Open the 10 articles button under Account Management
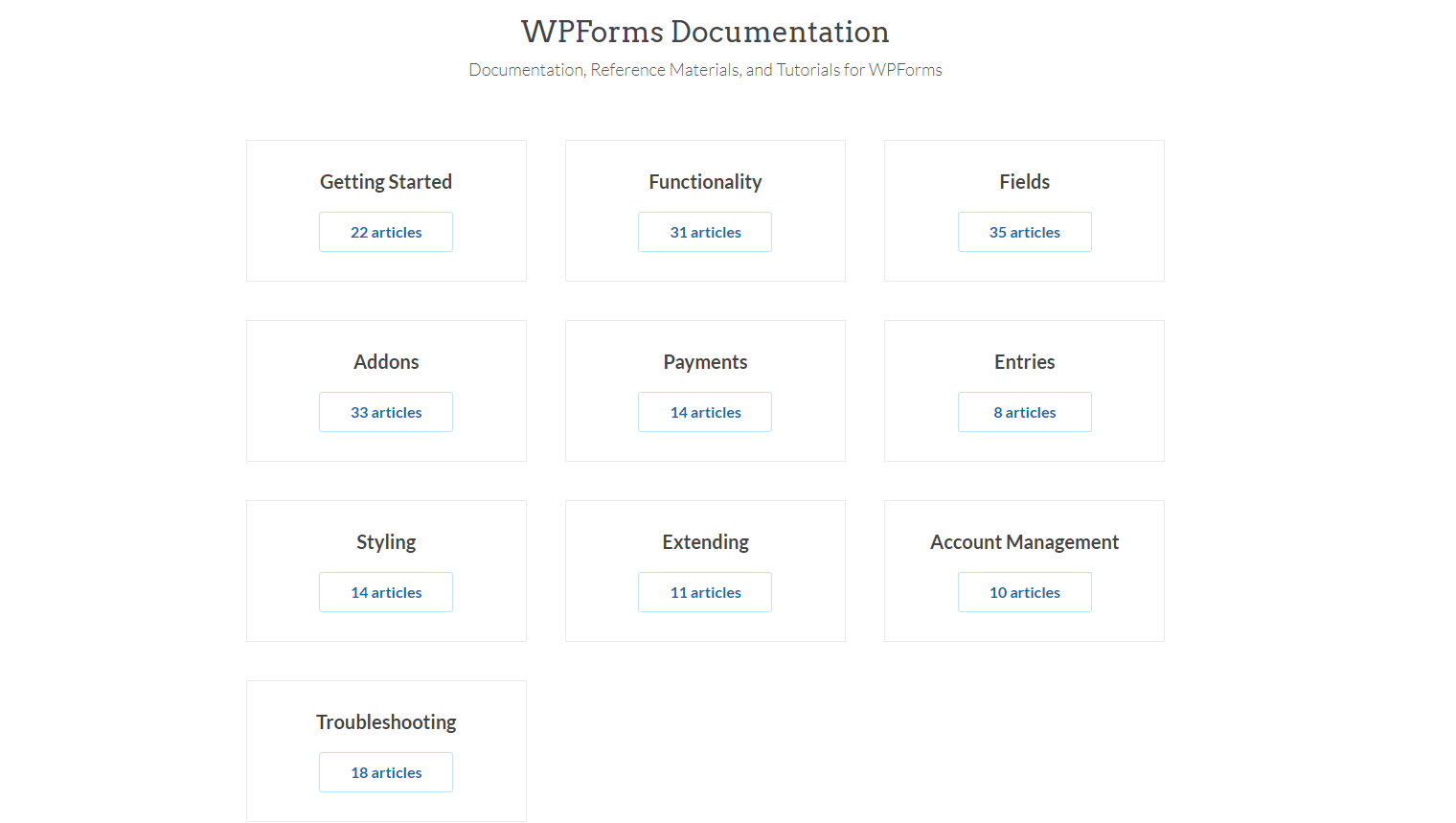Screen dimensions: 1456x823 click(1025, 592)
